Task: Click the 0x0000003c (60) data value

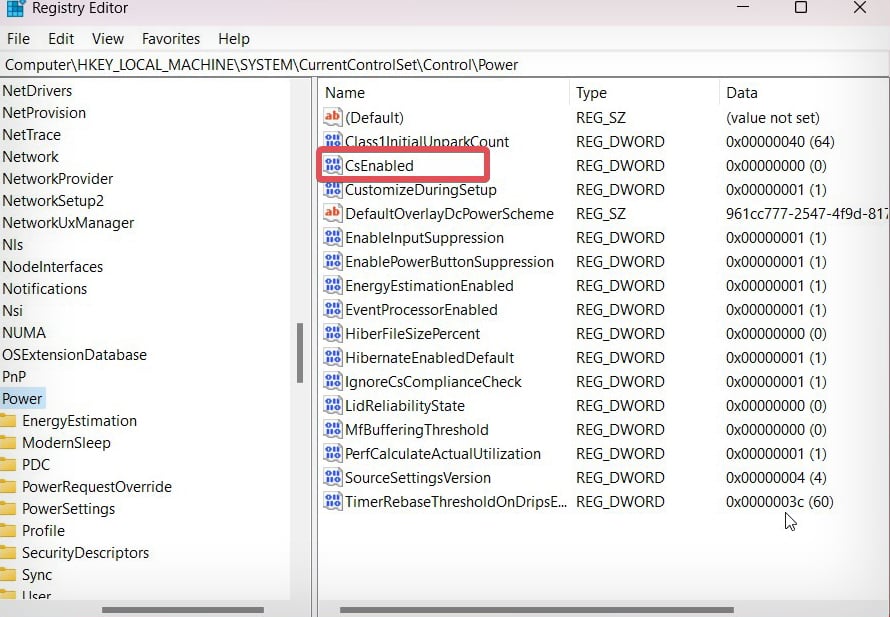Action: pyautogui.click(x=779, y=502)
